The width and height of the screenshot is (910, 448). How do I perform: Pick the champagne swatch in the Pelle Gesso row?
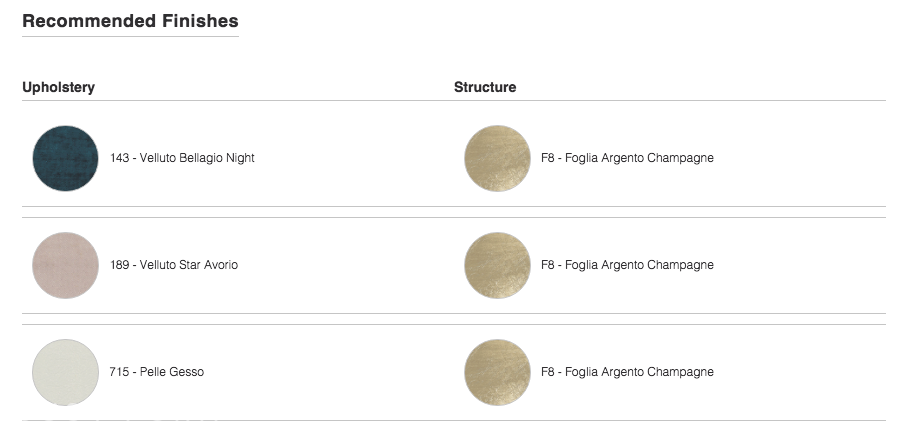pos(497,372)
